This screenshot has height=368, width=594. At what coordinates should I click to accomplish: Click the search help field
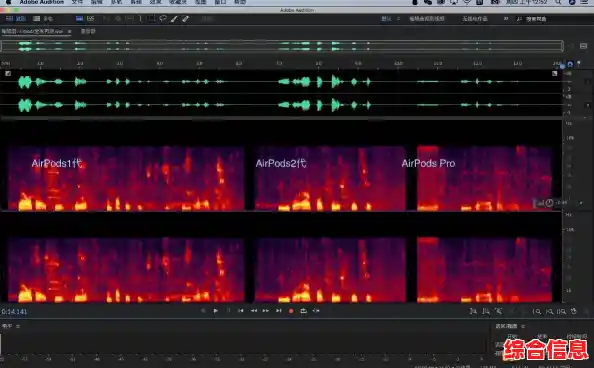pos(536,19)
